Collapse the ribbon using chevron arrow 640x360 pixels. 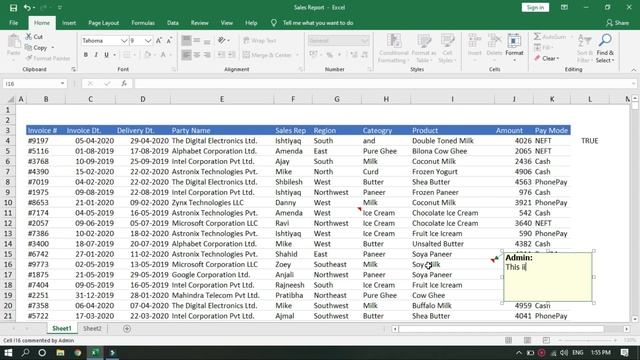coord(633,70)
